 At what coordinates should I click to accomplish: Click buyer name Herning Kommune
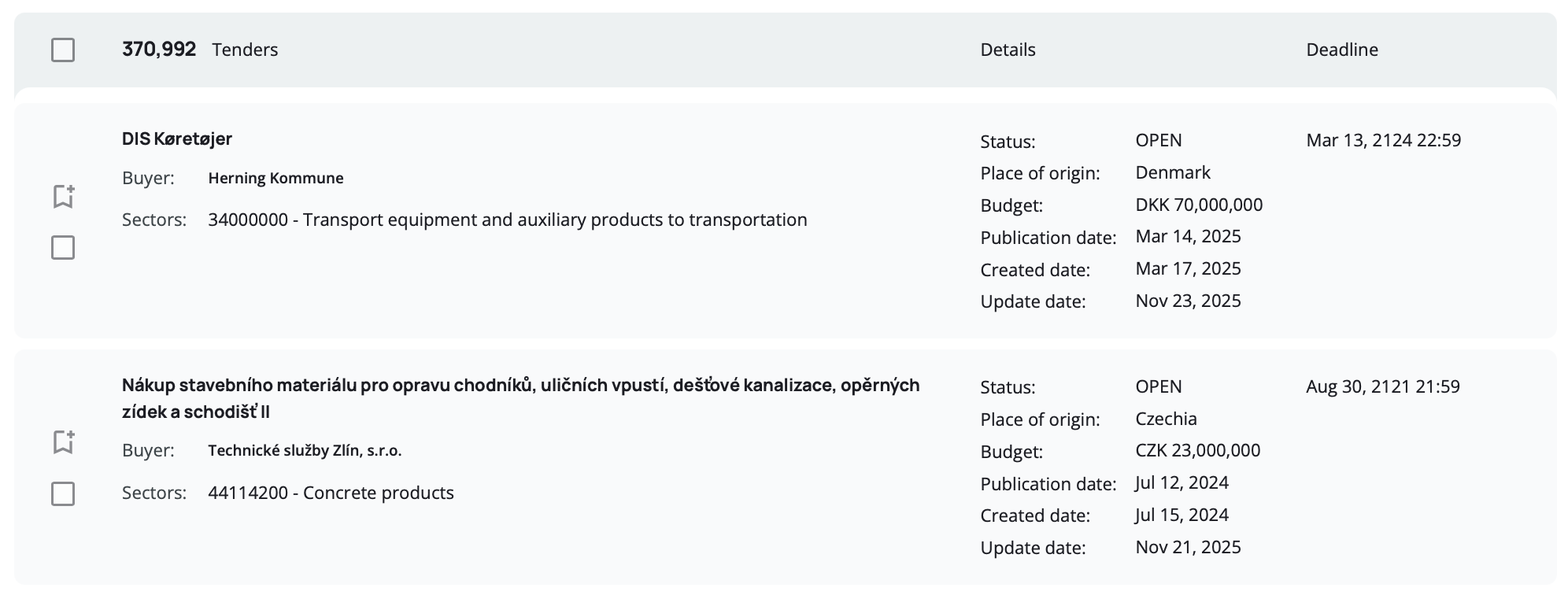point(276,178)
